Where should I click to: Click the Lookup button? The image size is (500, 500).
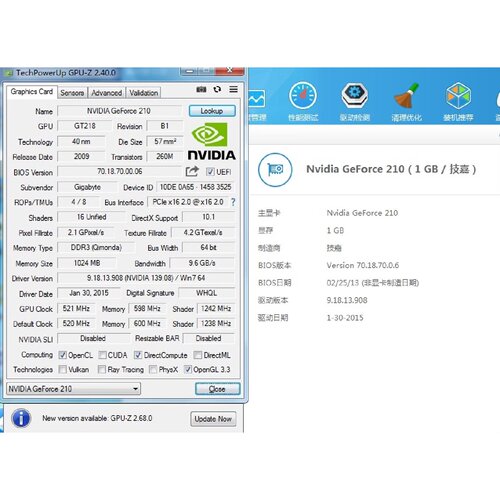point(212,111)
